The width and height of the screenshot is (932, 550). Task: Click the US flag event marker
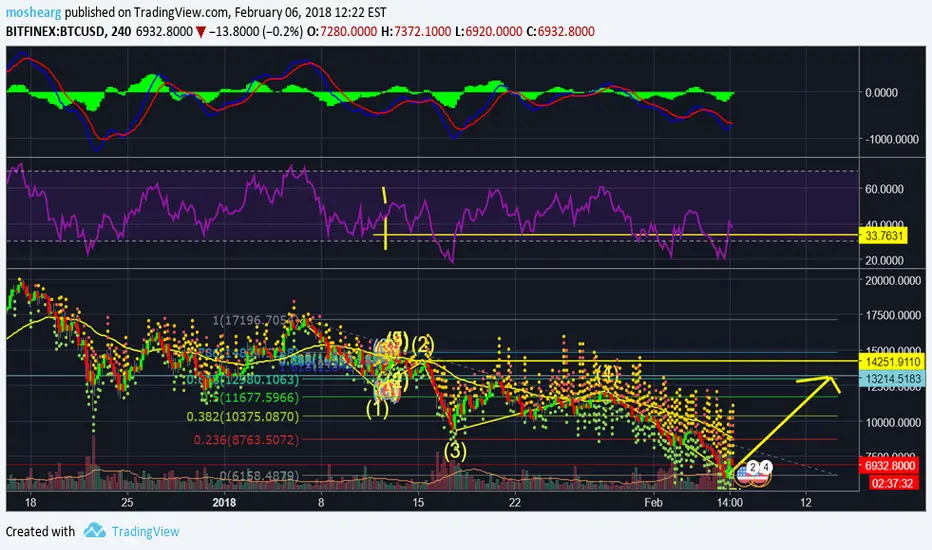pyautogui.click(x=744, y=474)
